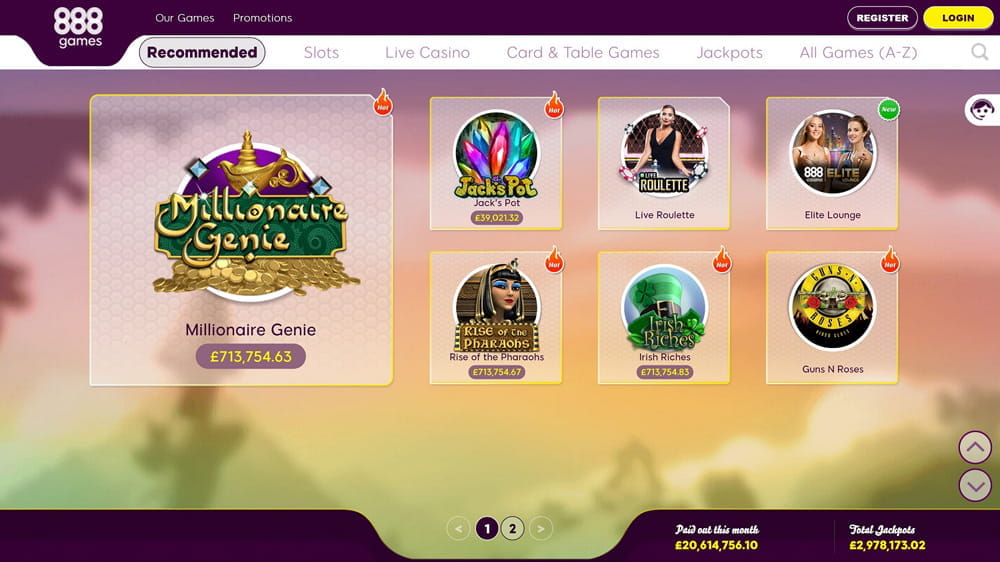Viewport: 1000px width, 562px height.
Task: Launch the Jack's Pot game icon
Action: pyautogui.click(x=496, y=154)
